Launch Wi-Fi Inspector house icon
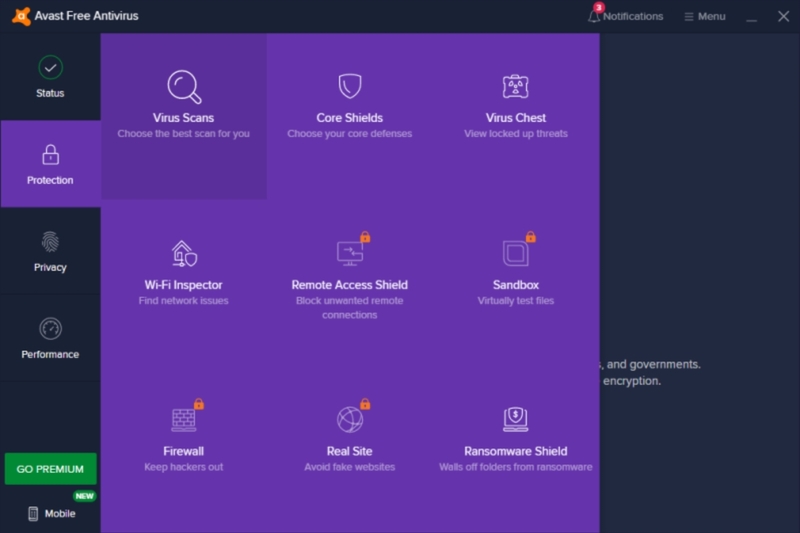 184,253
